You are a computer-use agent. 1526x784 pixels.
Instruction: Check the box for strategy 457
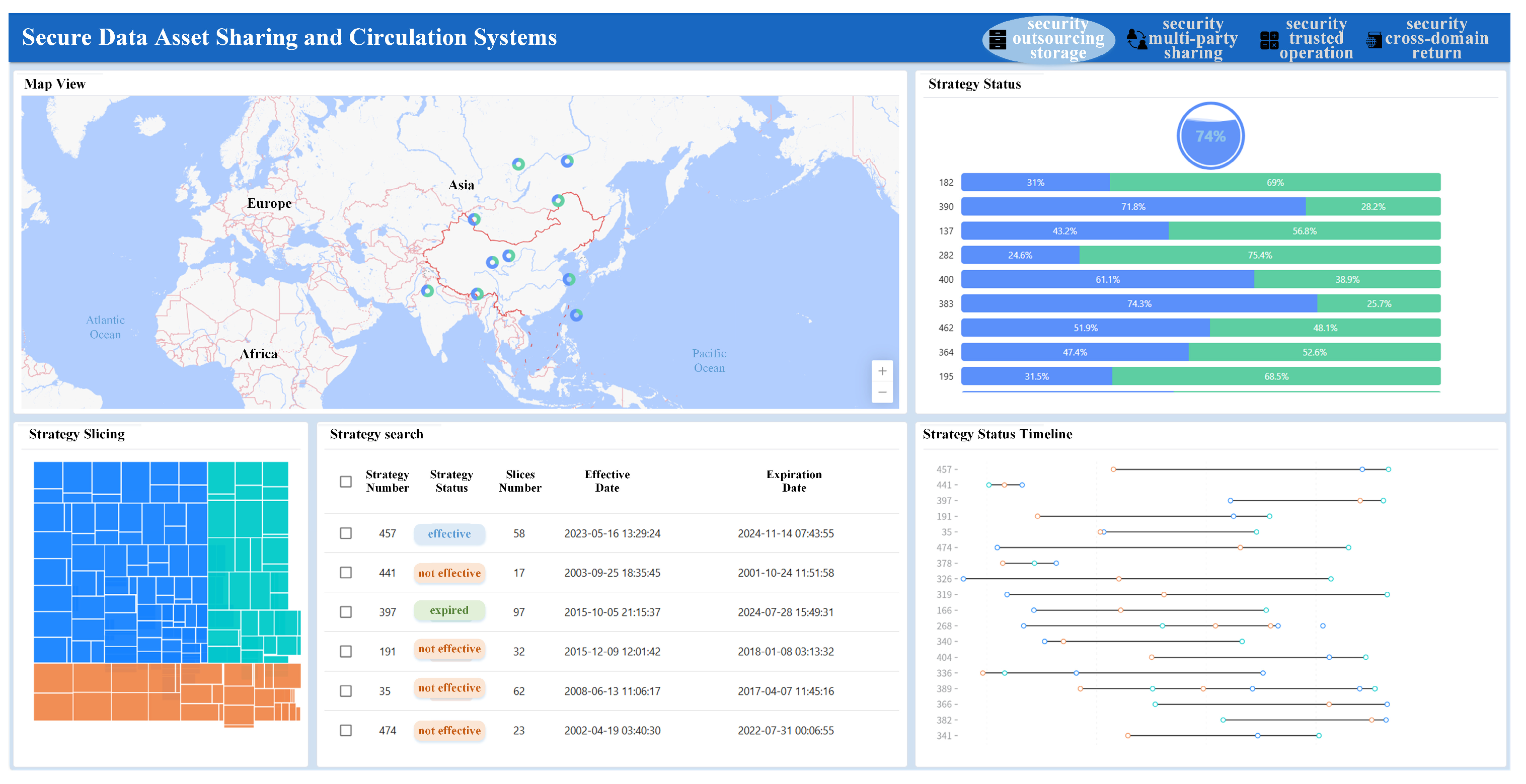(345, 533)
